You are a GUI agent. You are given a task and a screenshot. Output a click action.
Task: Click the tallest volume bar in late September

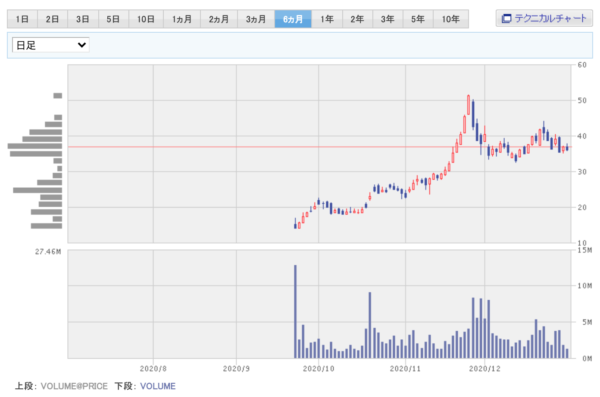[295, 311]
